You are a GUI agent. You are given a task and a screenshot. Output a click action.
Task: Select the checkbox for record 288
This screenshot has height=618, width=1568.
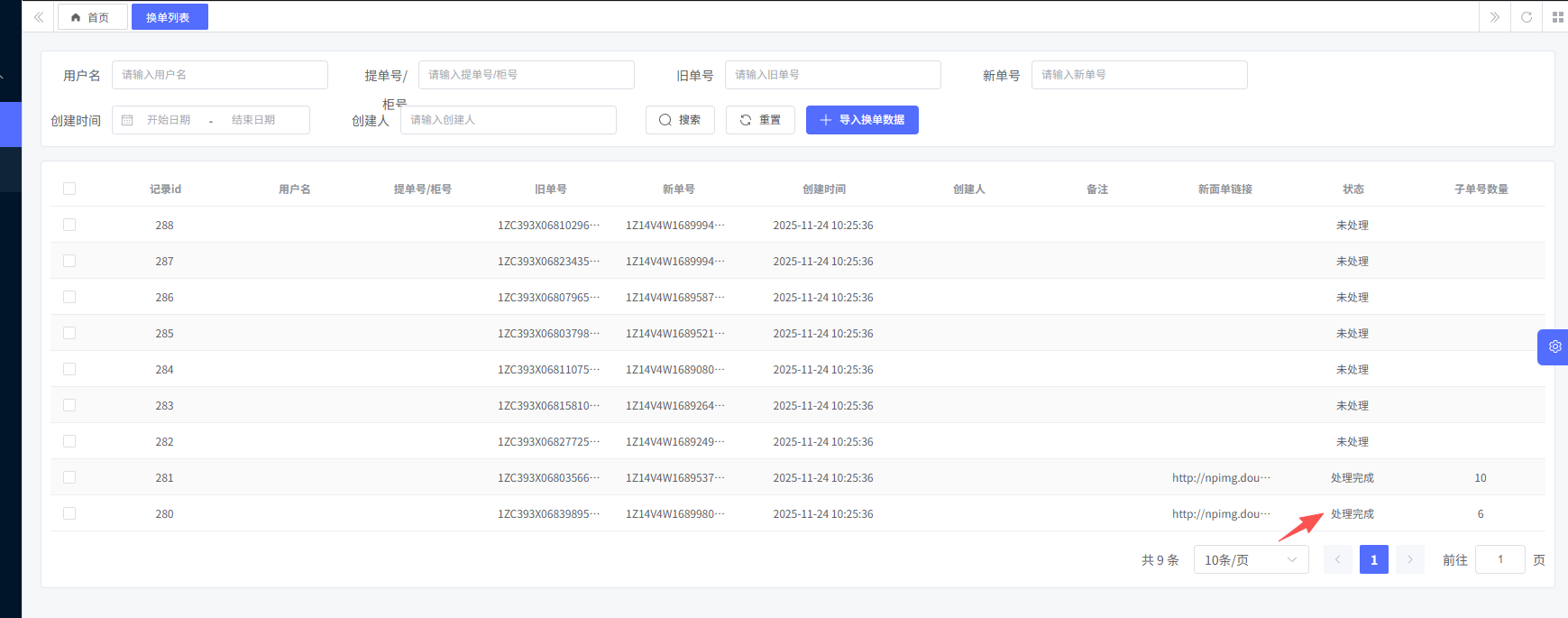(x=69, y=225)
